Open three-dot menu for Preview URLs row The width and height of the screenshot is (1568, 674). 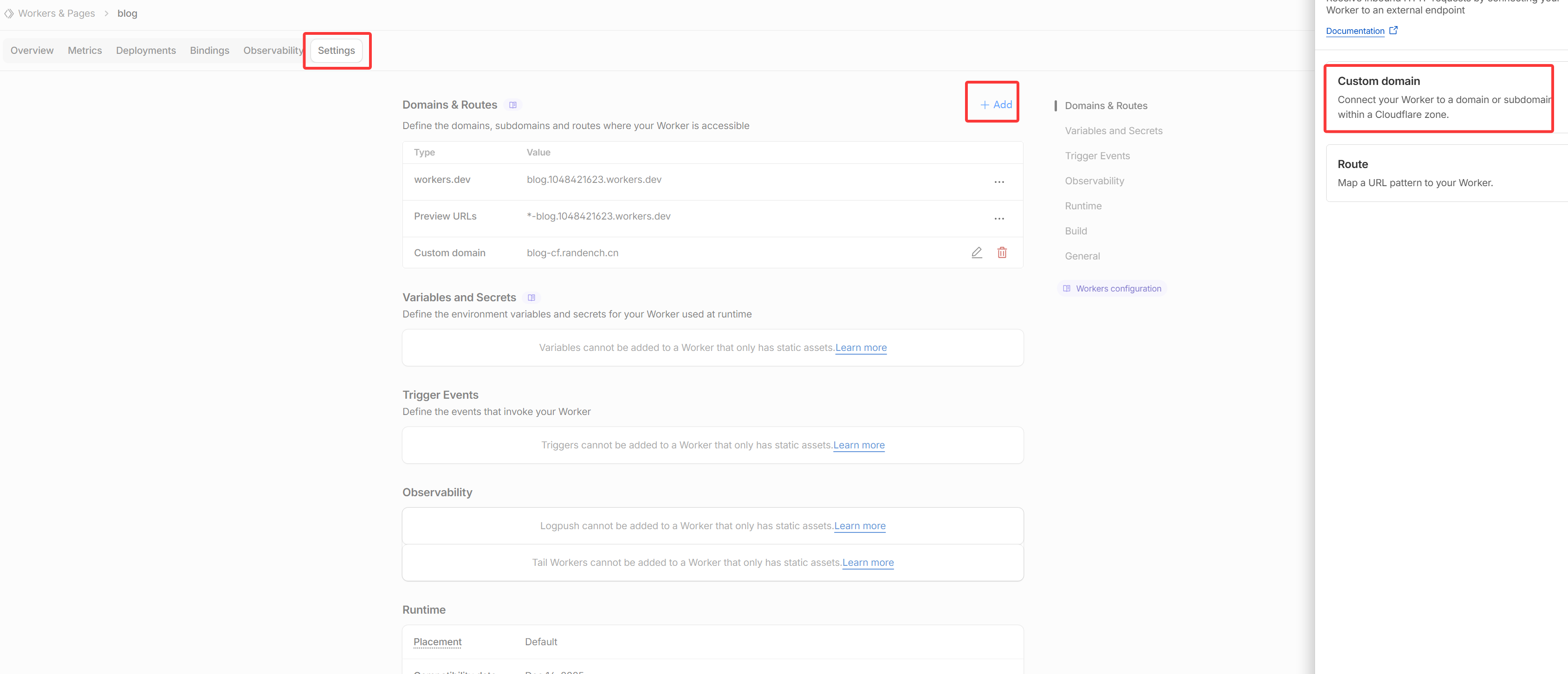(999, 219)
